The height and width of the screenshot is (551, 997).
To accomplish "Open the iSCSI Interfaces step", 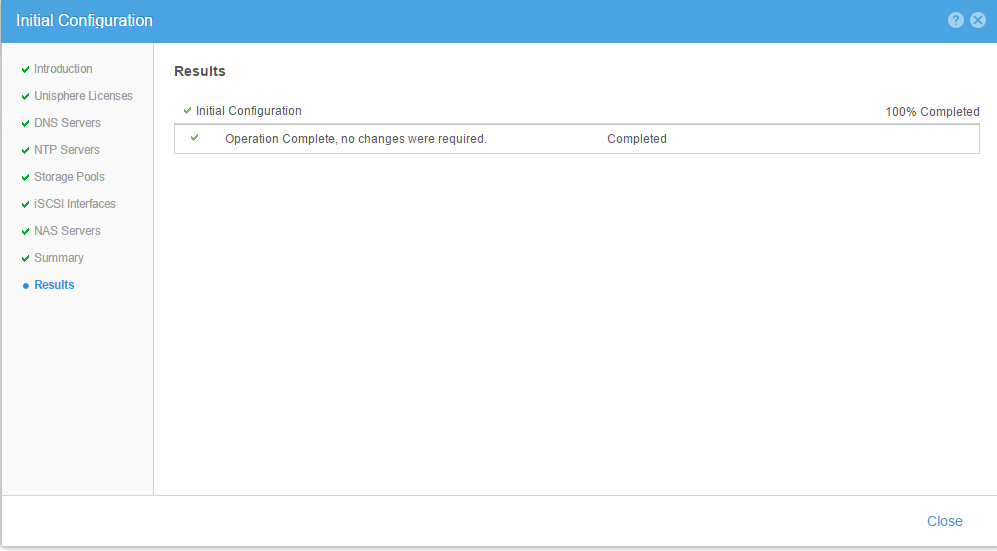I will [x=75, y=204].
